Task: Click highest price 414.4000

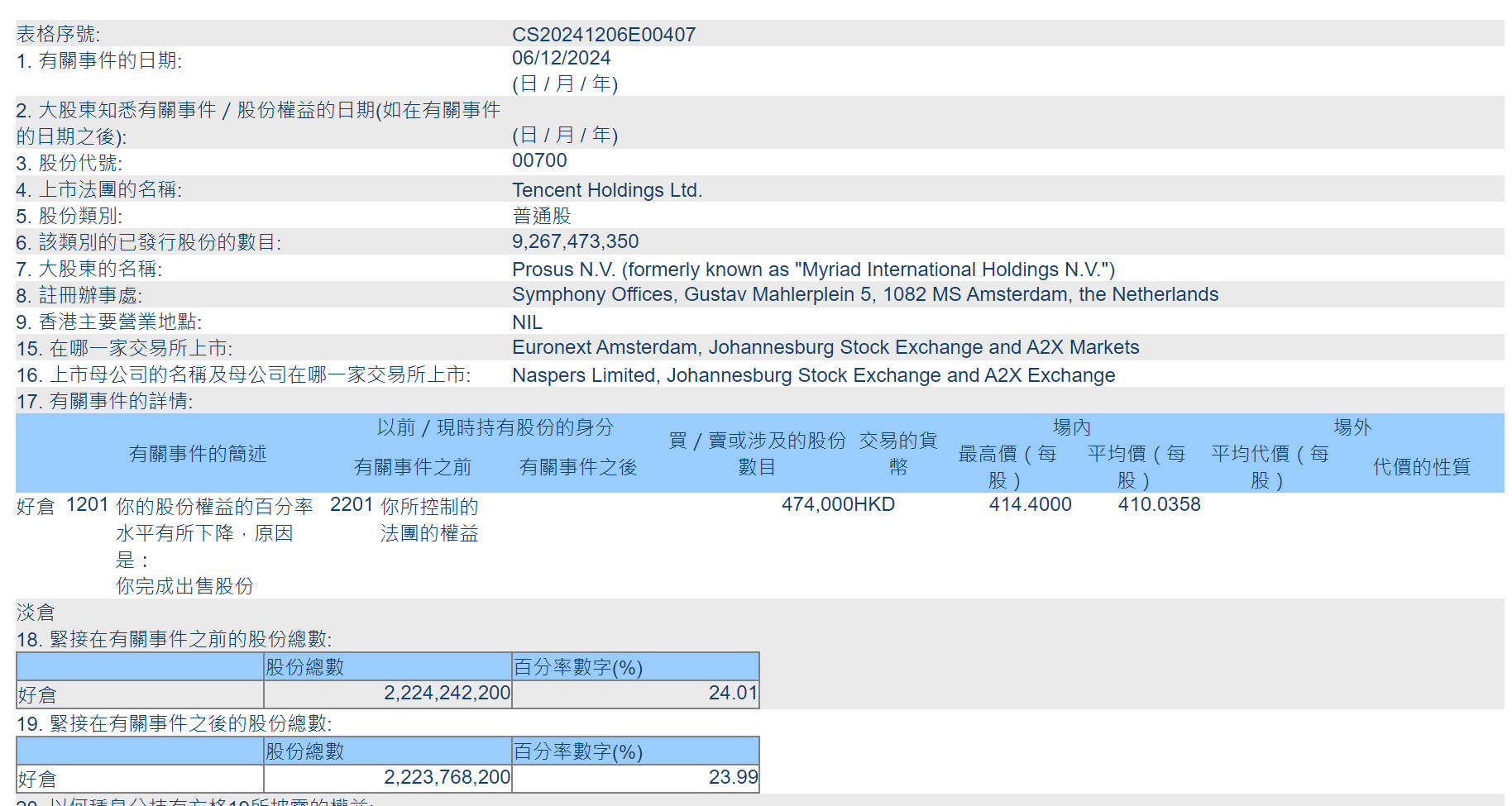Action: (1031, 504)
